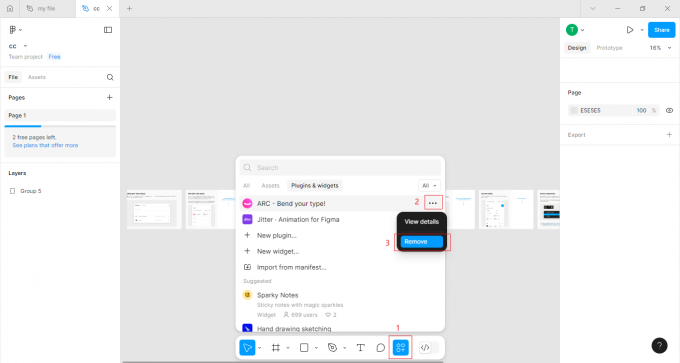Select the Pen tool
Viewport: 680px width, 363px height.
click(332, 348)
